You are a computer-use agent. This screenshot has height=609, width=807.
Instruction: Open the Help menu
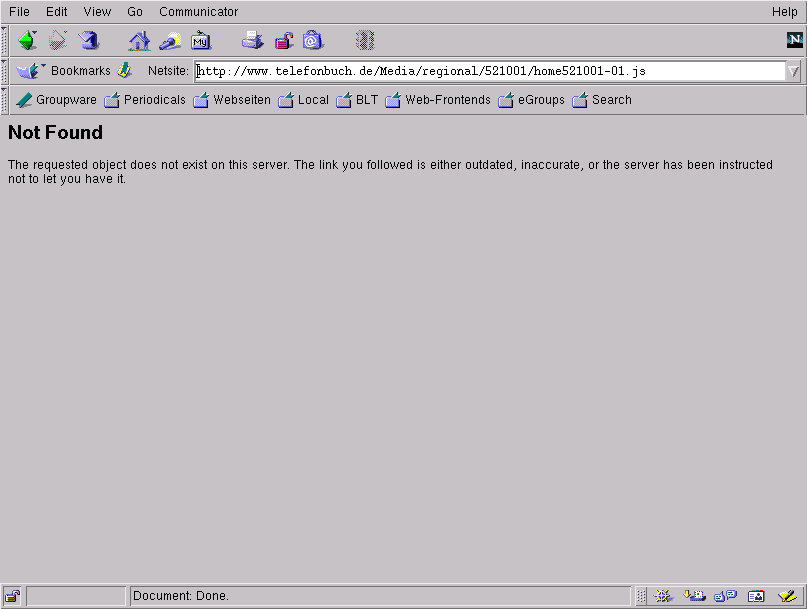click(784, 11)
